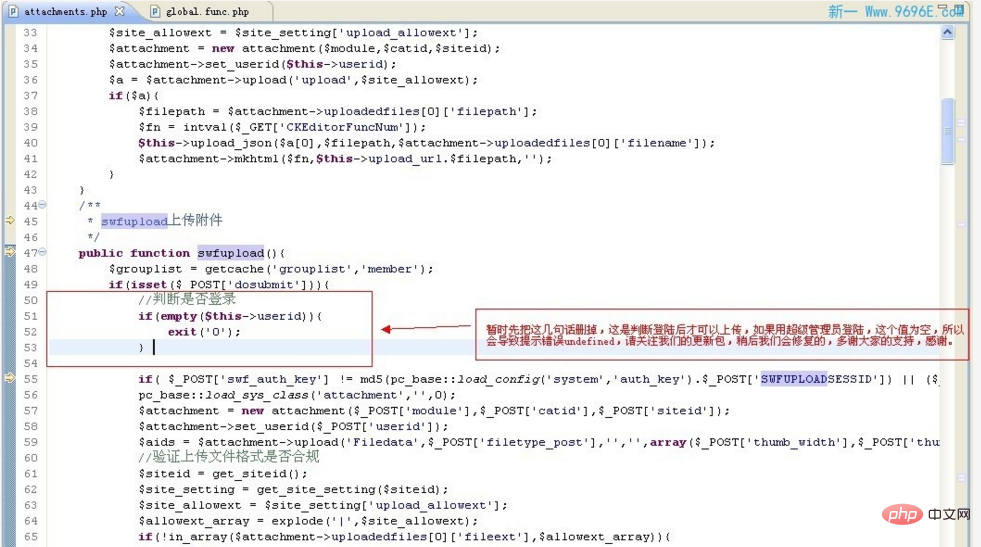This screenshot has height=547, width=981.
Task: Click the "$fn = intval($_GET['CKEditorFuncNum'])" line
Action: coord(282,127)
